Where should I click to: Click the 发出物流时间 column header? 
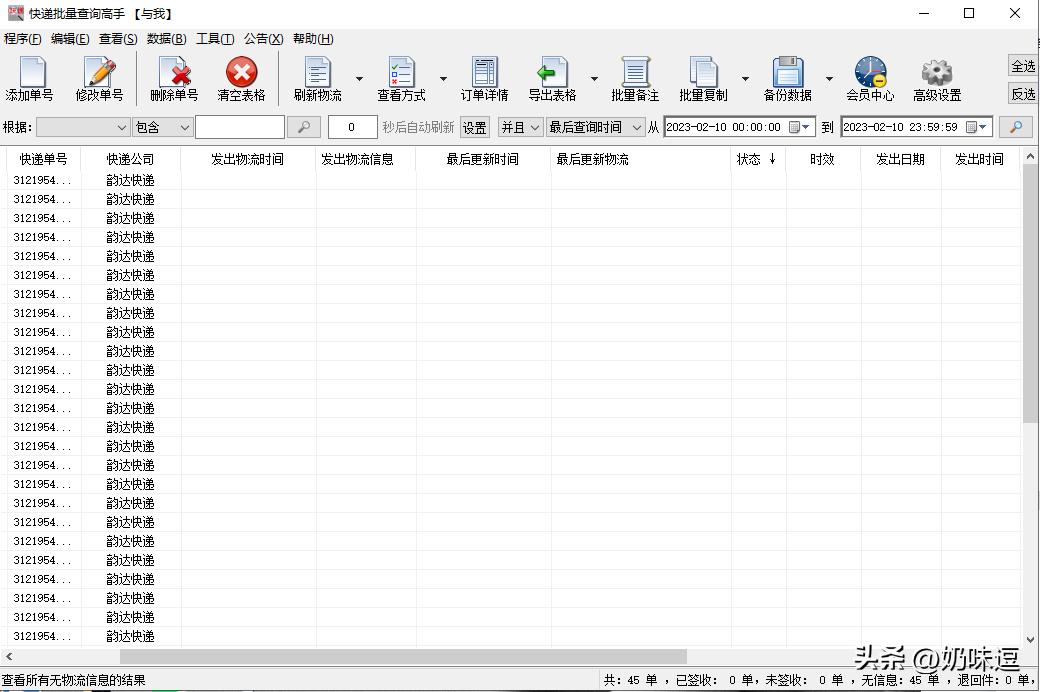[x=248, y=159]
